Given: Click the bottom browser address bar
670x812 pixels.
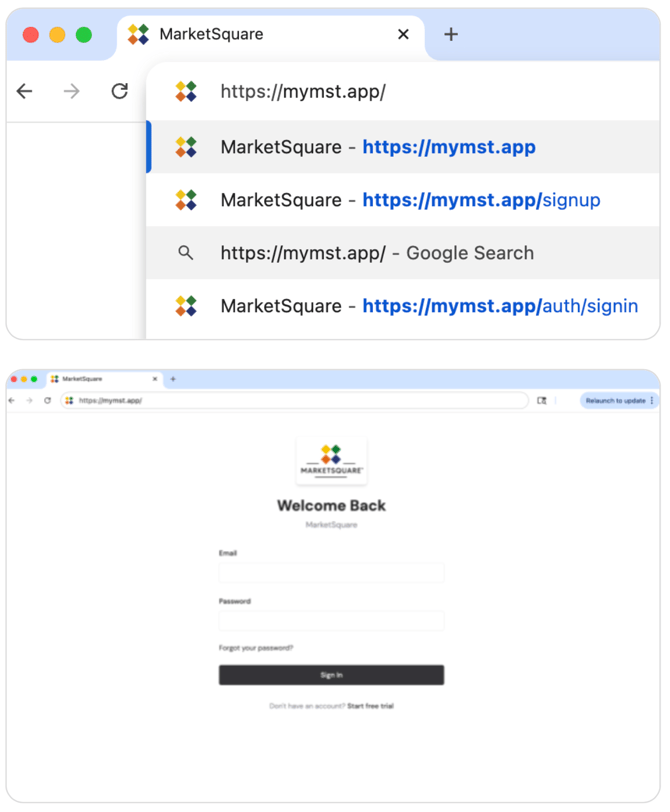Looking at the screenshot, I should click(x=295, y=400).
